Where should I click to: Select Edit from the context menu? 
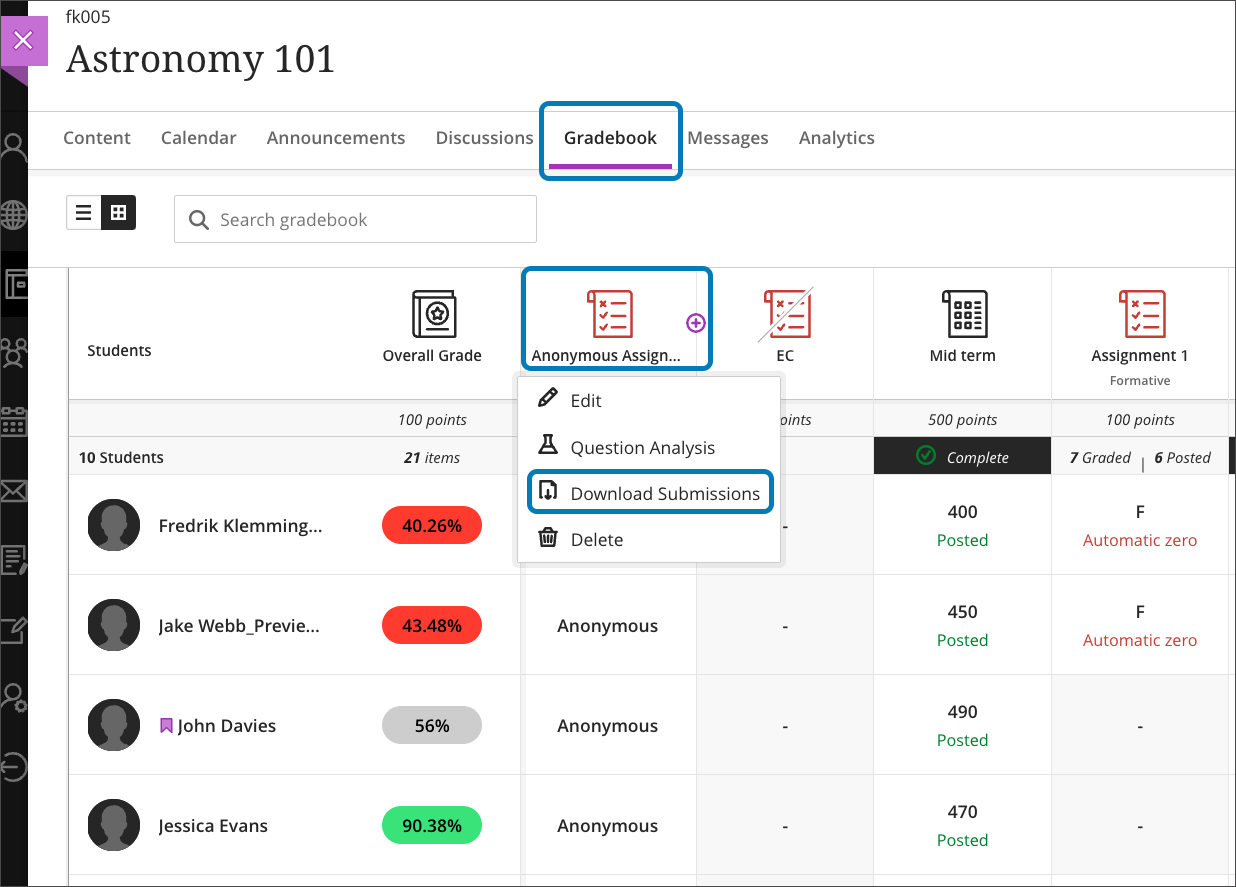586,401
